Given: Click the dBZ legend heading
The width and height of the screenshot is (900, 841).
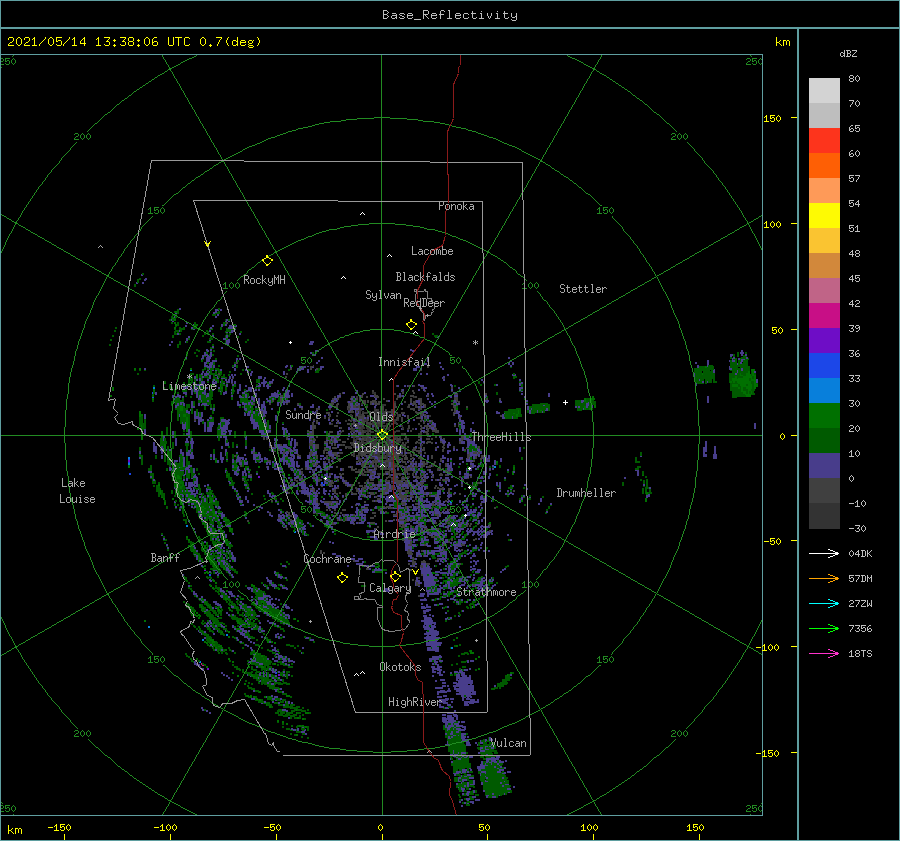Looking at the screenshot, I should [848, 53].
